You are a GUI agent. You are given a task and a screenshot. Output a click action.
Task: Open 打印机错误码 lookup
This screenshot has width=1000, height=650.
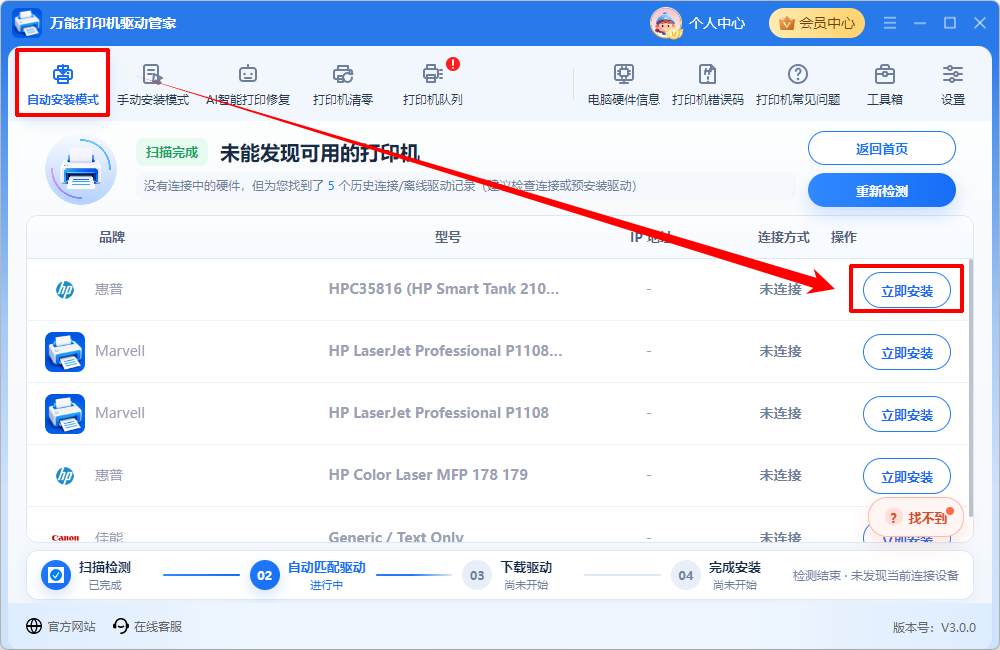coord(708,84)
